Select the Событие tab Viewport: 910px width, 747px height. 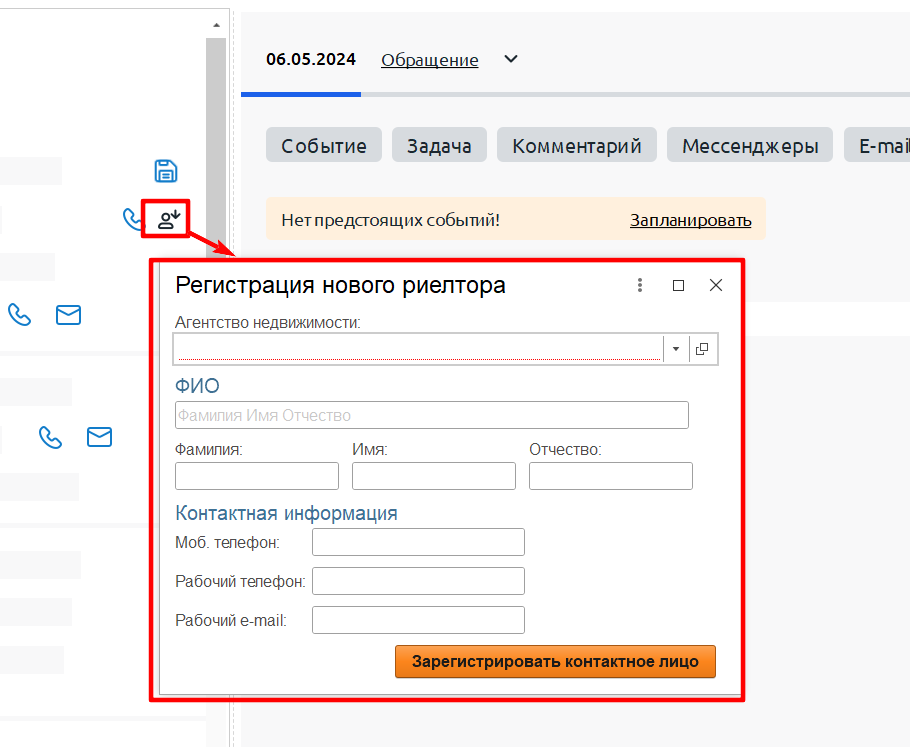(324, 146)
